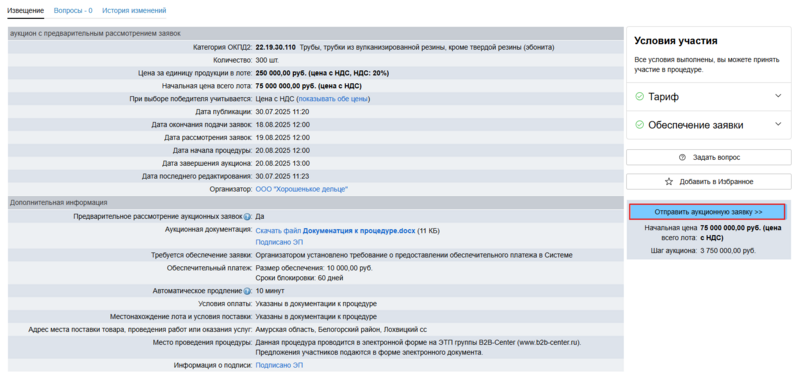Screen dimensions: 800x378
Task: Click показывать обе цены link
Action: 333,99
